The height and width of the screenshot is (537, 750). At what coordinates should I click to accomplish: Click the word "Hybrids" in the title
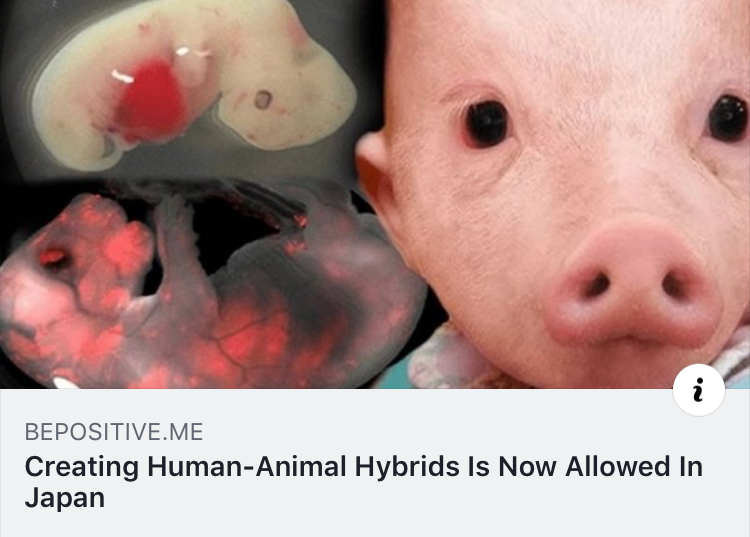pyautogui.click(x=407, y=467)
